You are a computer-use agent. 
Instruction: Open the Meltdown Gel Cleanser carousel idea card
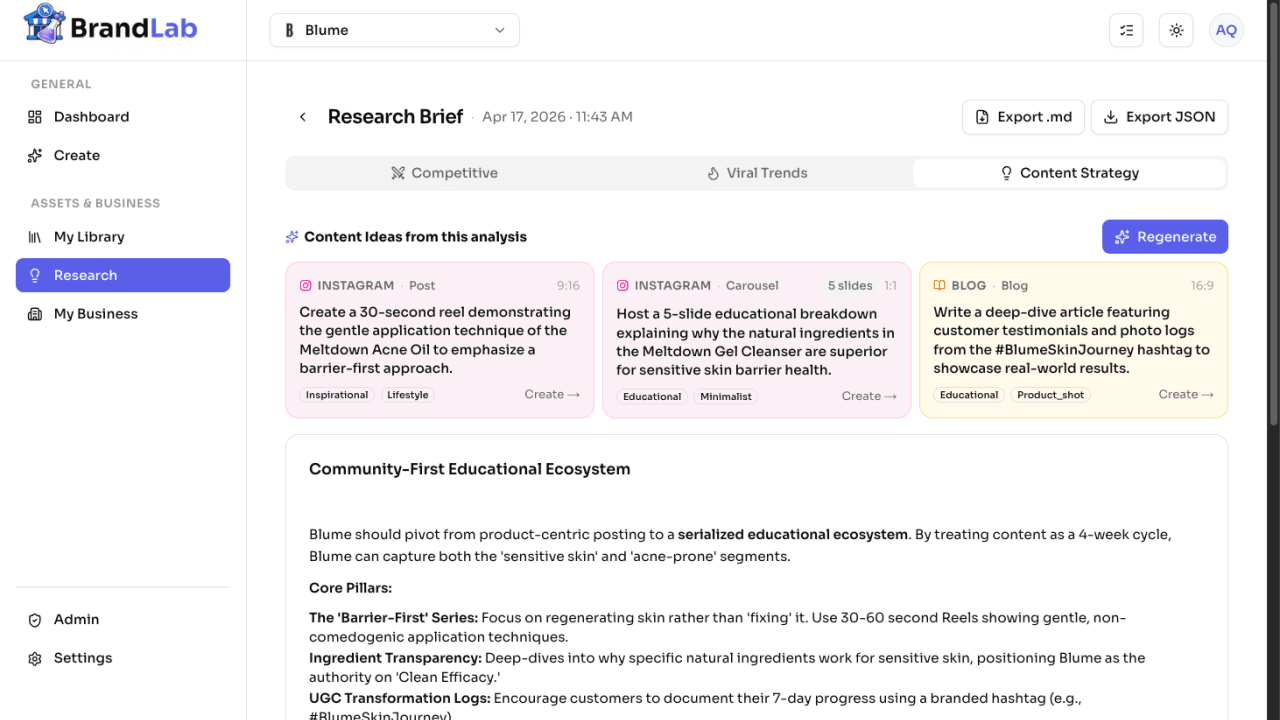pyautogui.click(x=756, y=340)
